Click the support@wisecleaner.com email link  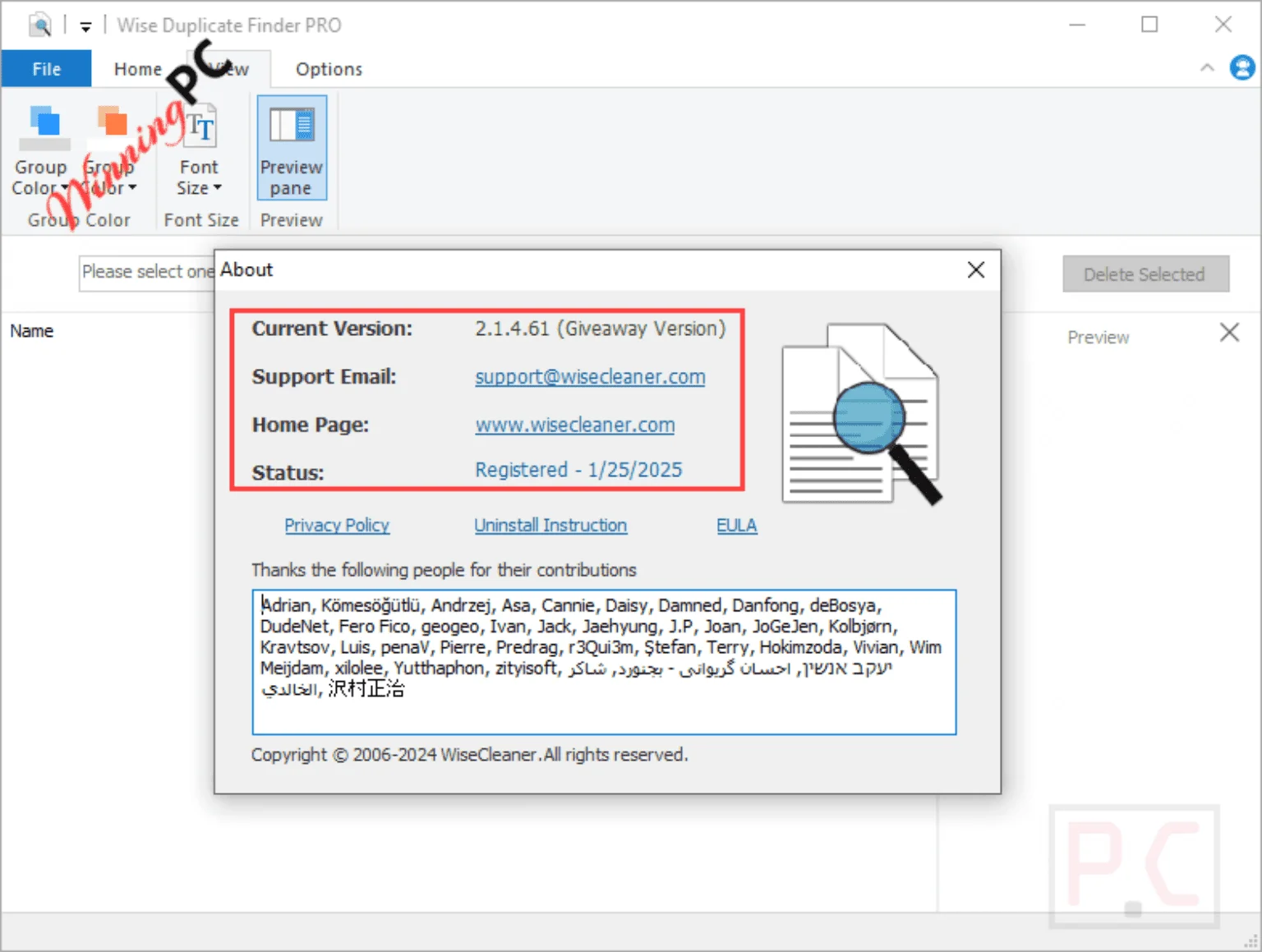590,377
